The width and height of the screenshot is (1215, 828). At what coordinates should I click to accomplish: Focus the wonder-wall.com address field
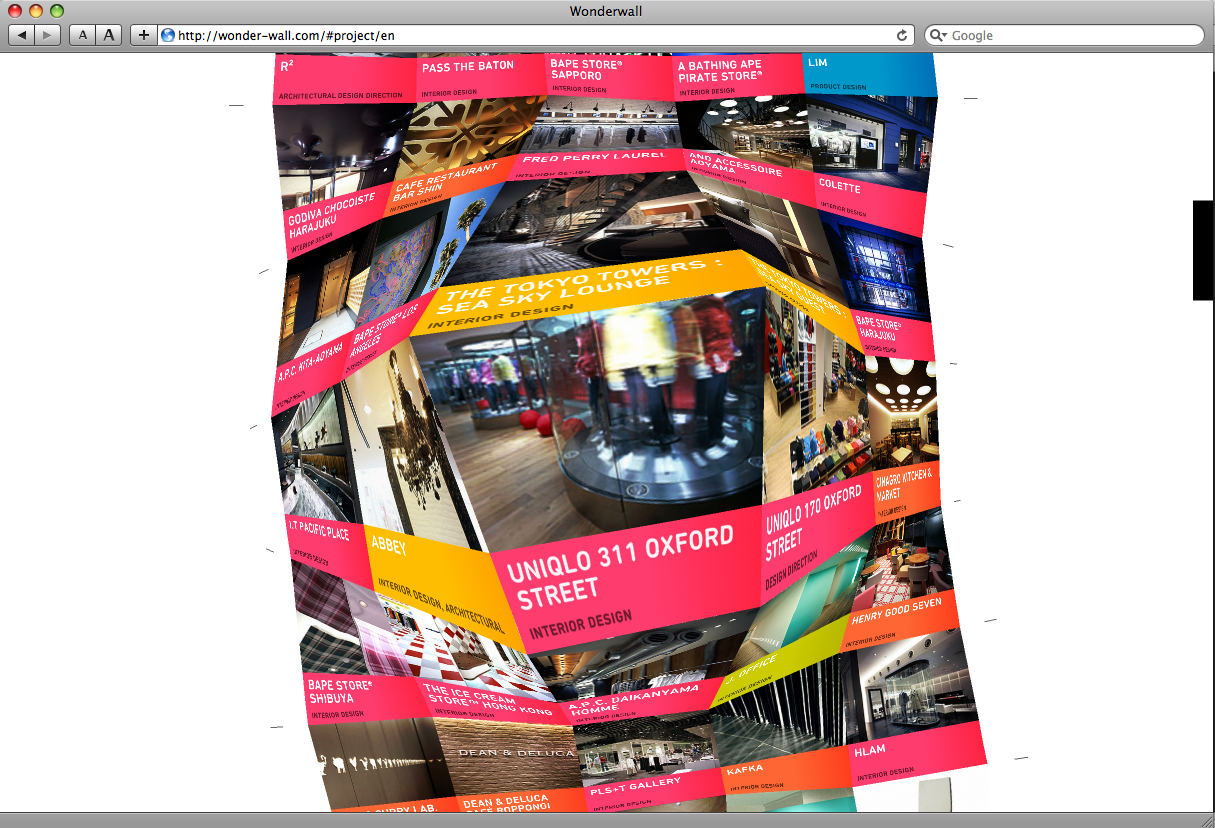click(x=535, y=35)
